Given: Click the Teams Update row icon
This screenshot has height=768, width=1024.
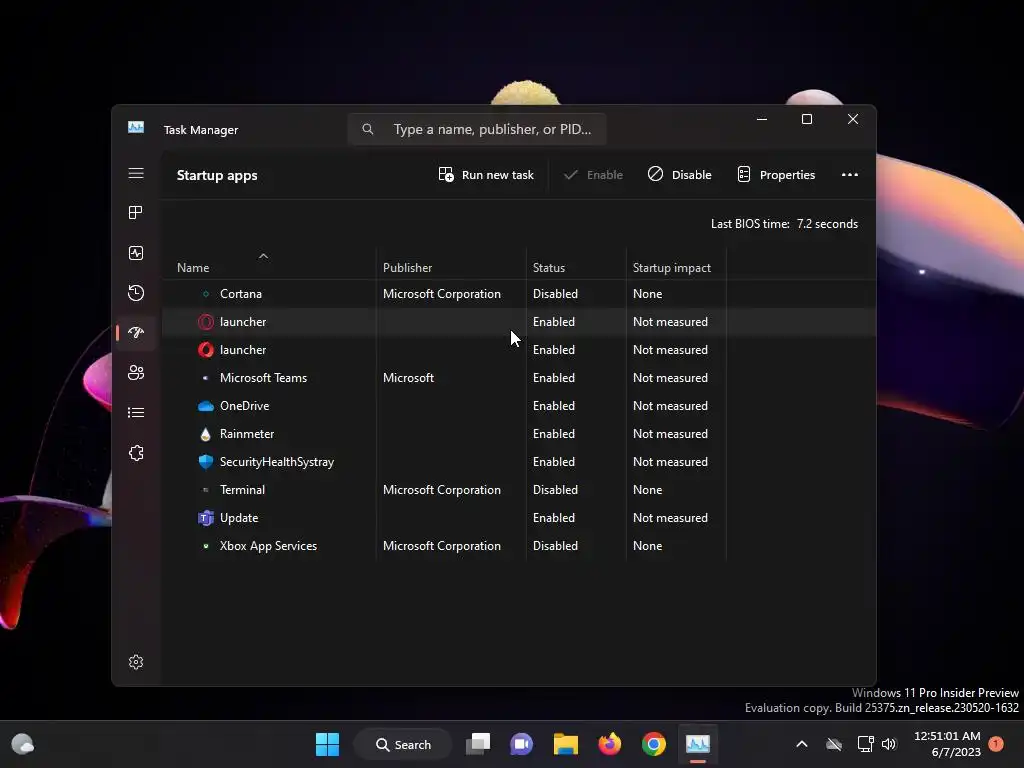Looking at the screenshot, I should coord(206,518).
